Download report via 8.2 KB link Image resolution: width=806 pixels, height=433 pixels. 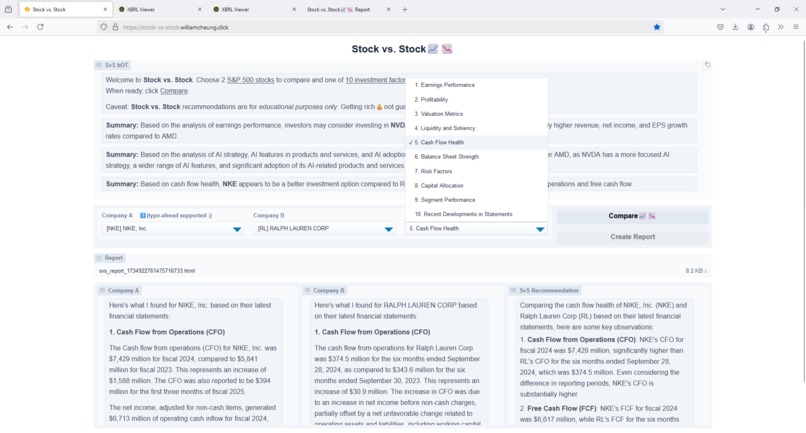click(x=696, y=270)
